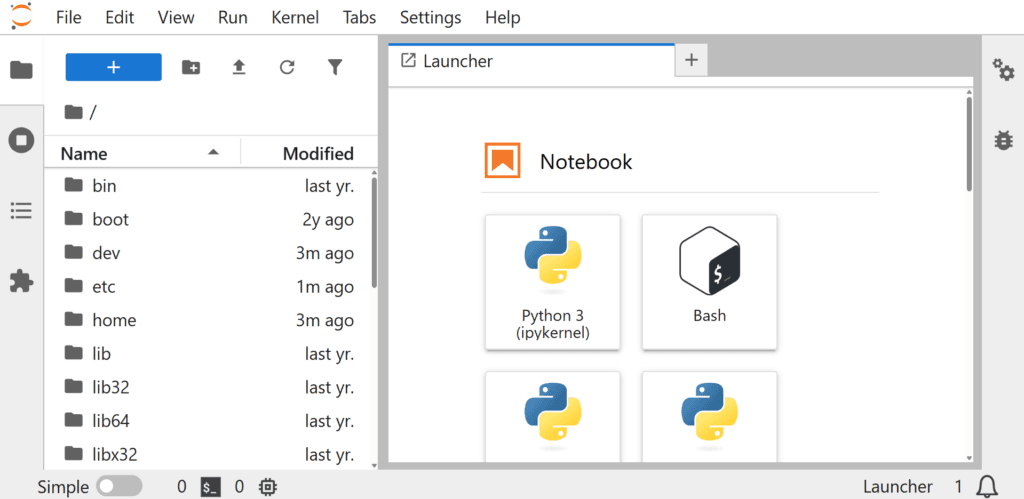The height and width of the screenshot is (499, 1024).
Task: Select the lib32 folder
Action: point(209,387)
